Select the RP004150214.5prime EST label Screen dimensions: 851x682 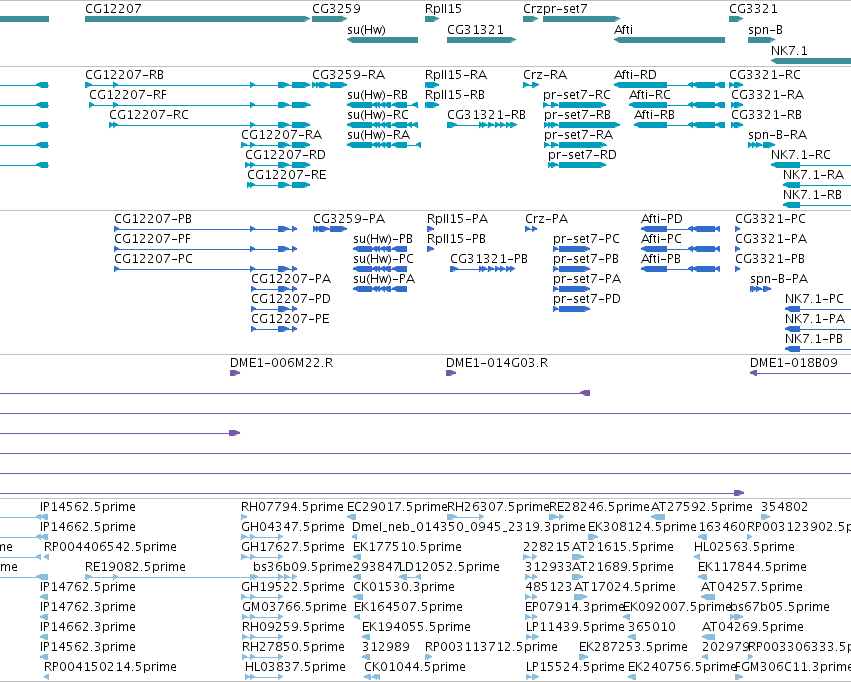[110, 667]
